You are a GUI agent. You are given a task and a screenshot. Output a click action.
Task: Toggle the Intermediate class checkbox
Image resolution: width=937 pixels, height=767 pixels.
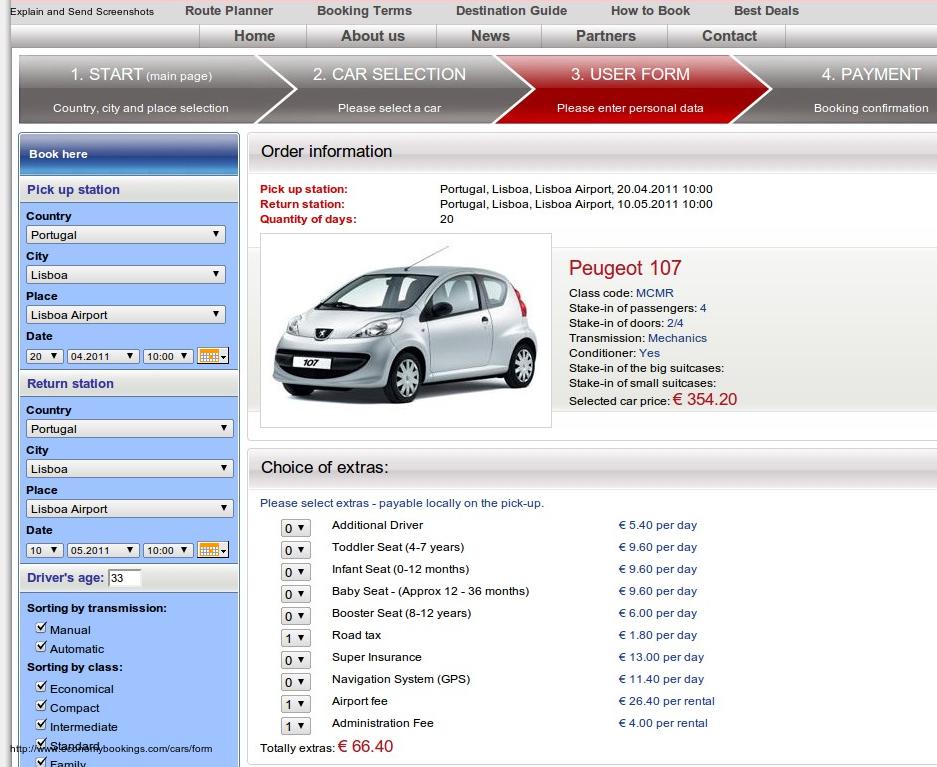(41, 725)
